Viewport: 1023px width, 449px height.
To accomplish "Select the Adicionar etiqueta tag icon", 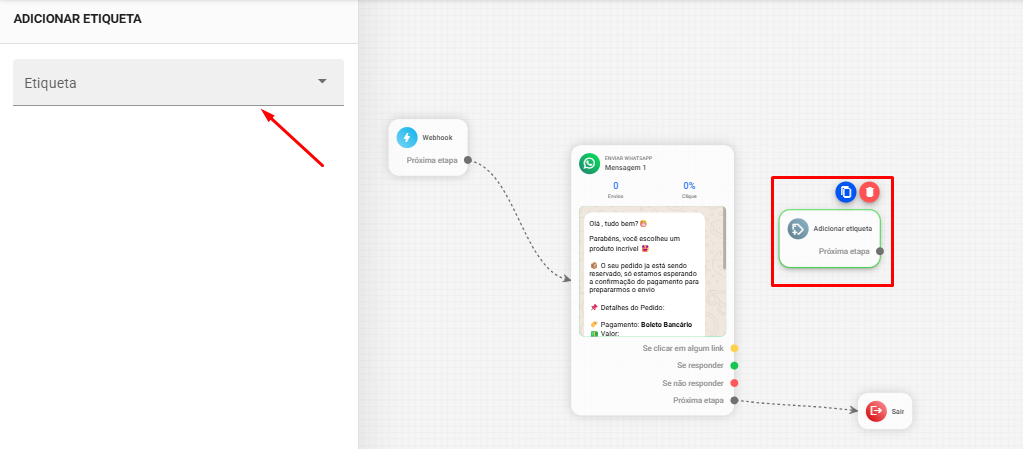I will click(797, 229).
